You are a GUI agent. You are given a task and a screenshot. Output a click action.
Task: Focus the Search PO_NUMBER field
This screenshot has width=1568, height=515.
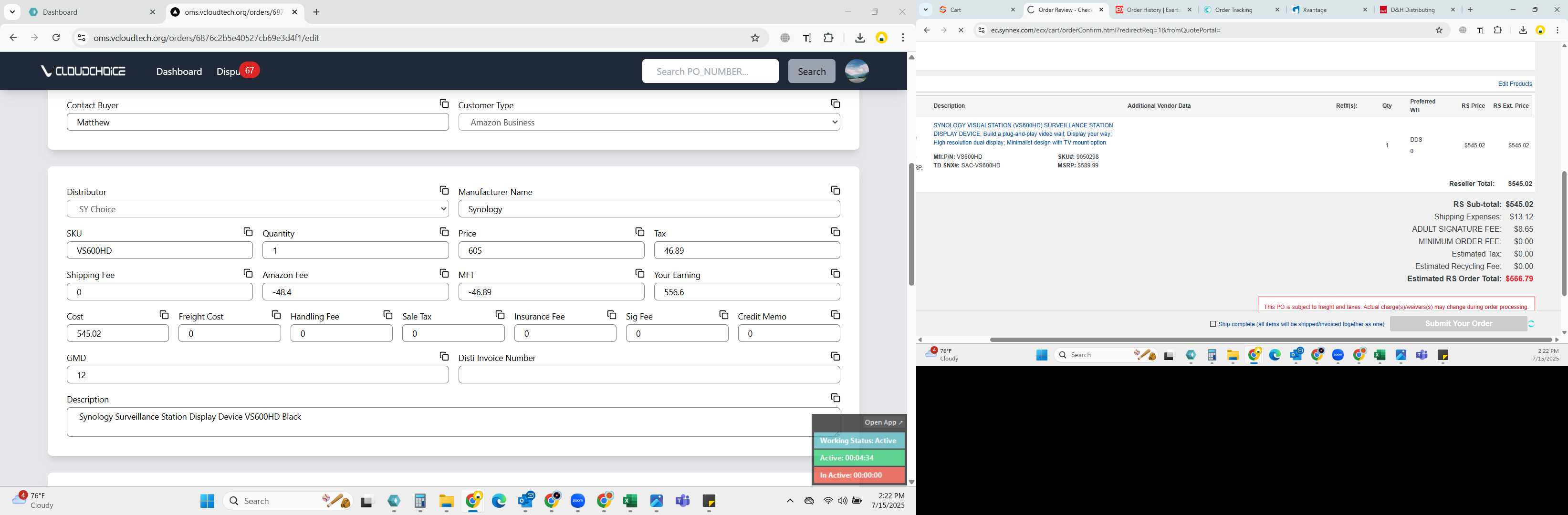coord(710,71)
